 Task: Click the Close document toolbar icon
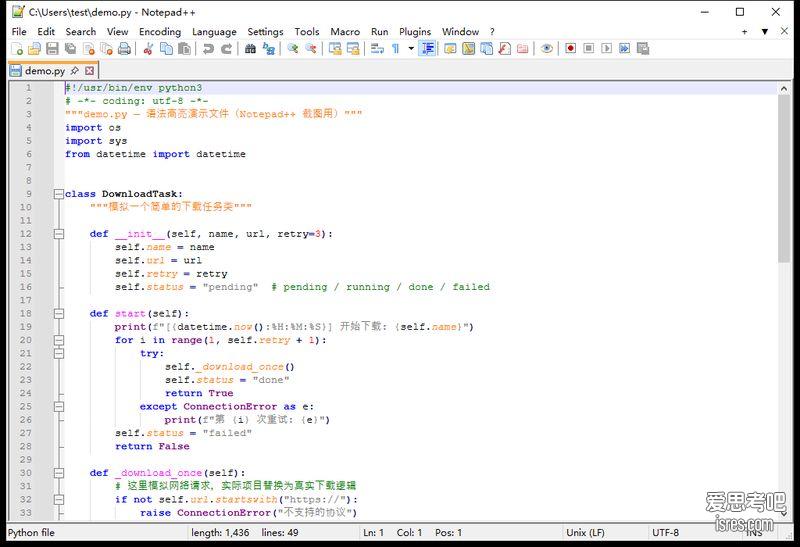point(89,48)
